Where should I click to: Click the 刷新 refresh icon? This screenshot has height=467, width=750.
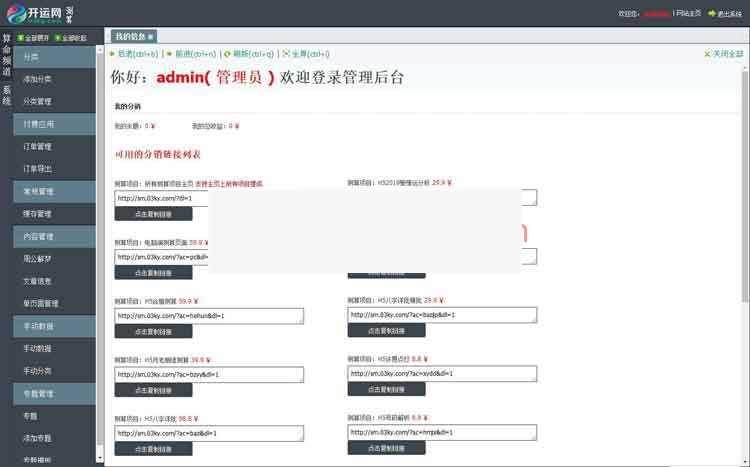[x=227, y=54]
